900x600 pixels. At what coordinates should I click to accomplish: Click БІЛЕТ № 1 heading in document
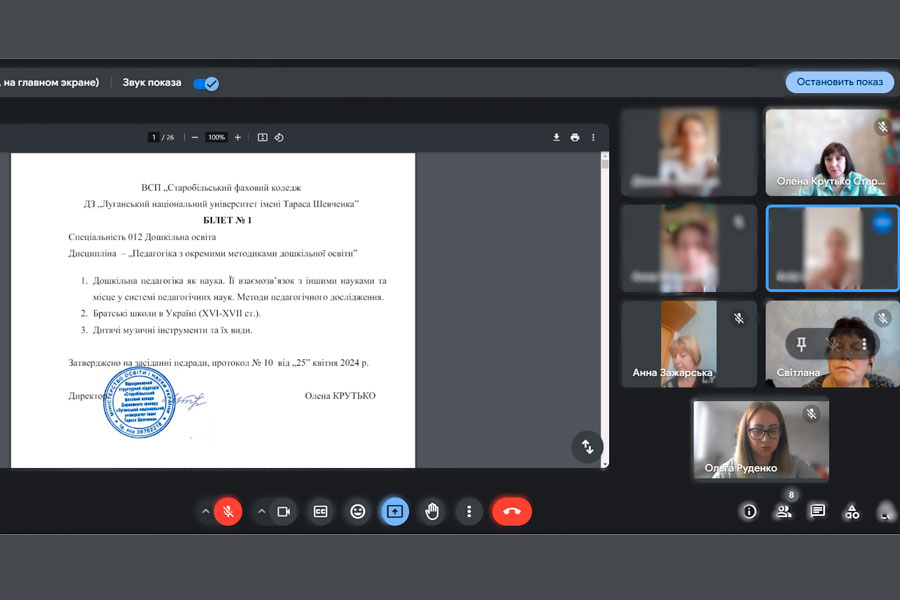coord(227,220)
